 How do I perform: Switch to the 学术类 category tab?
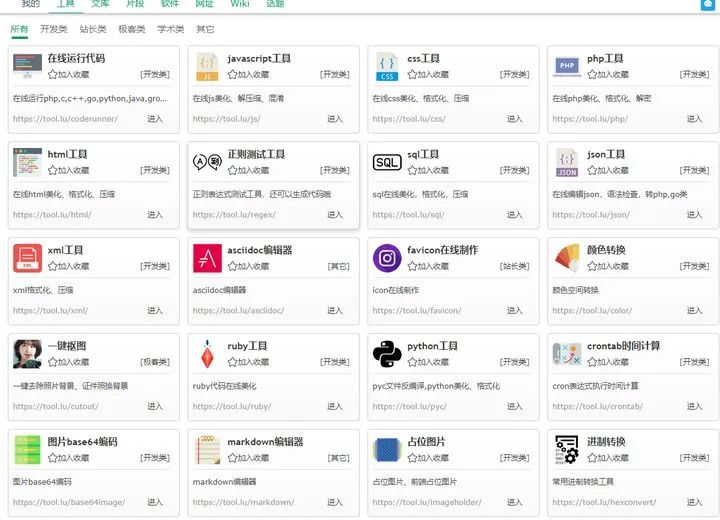click(x=171, y=29)
